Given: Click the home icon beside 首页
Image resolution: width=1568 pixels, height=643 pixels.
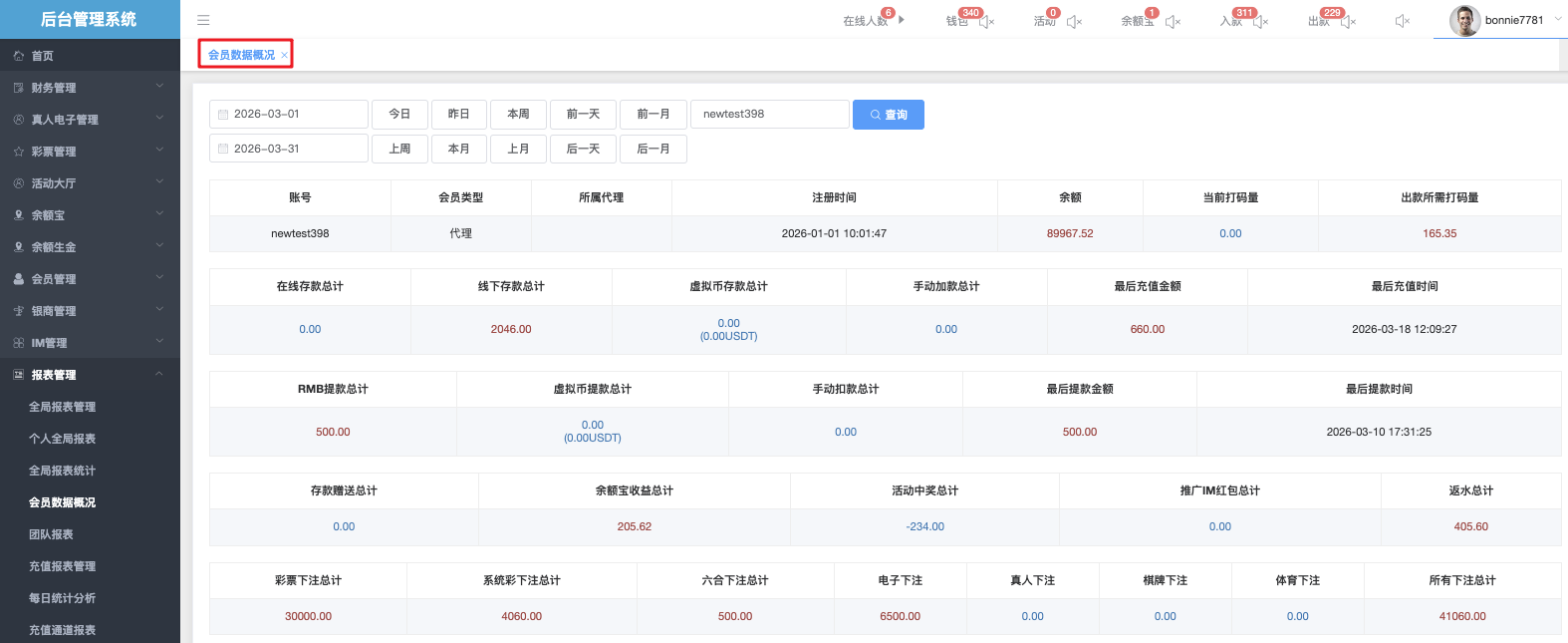Looking at the screenshot, I should [19, 56].
